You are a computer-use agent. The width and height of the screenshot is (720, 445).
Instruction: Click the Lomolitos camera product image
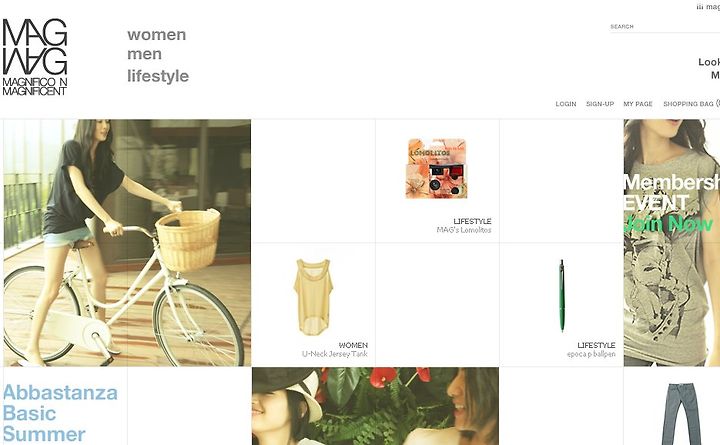coord(437,169)
